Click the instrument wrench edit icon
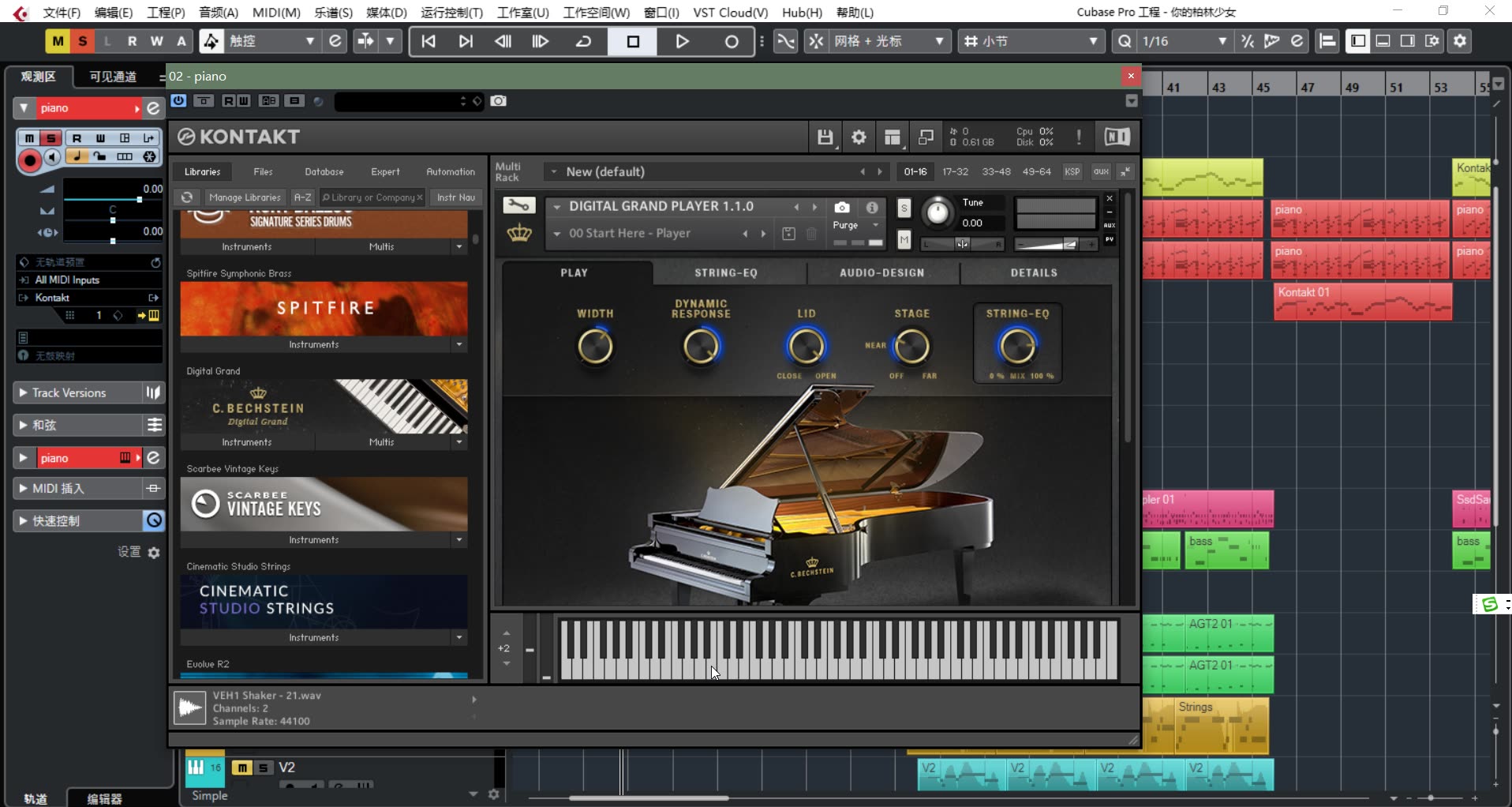Screen dimensions: 1512x807 click(518, 206)
